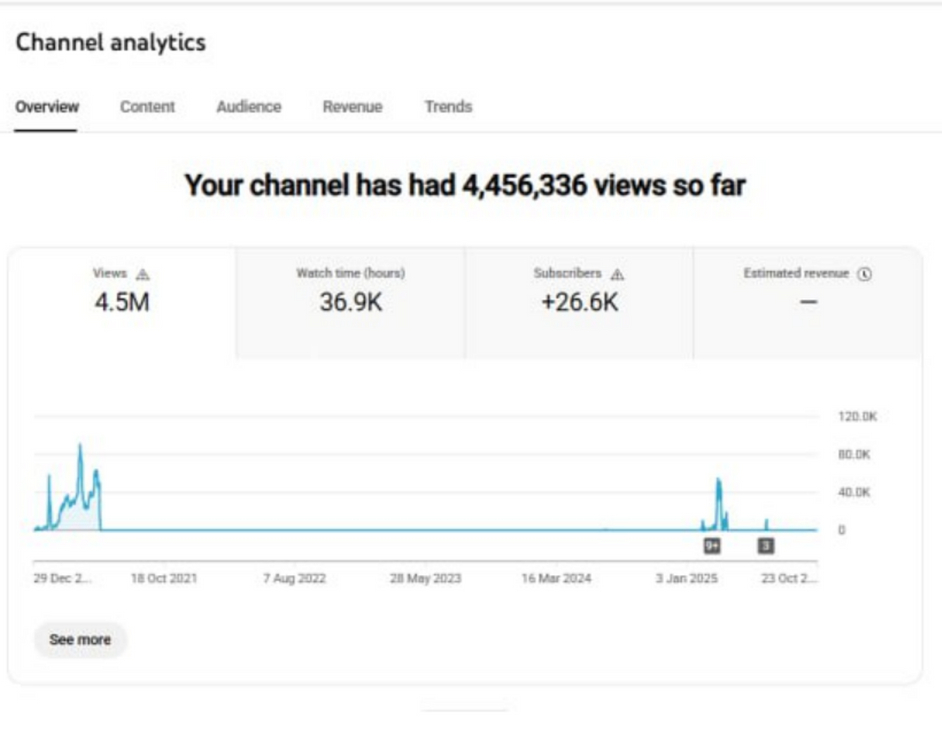Open the 3 videos marker on chart

765,546
